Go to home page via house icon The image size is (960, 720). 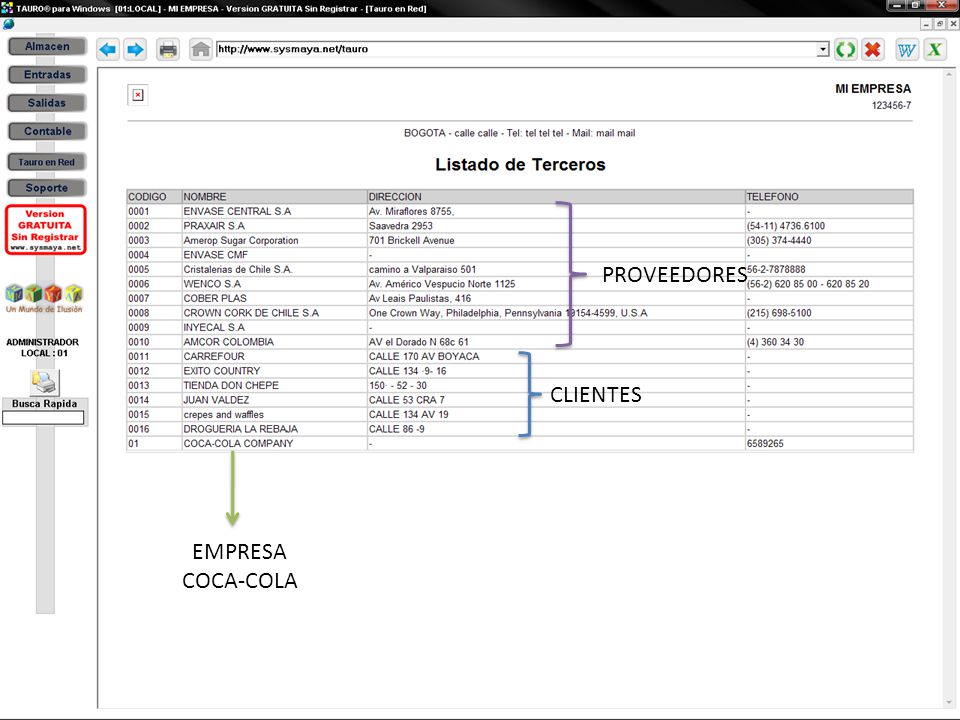[200, 49]
